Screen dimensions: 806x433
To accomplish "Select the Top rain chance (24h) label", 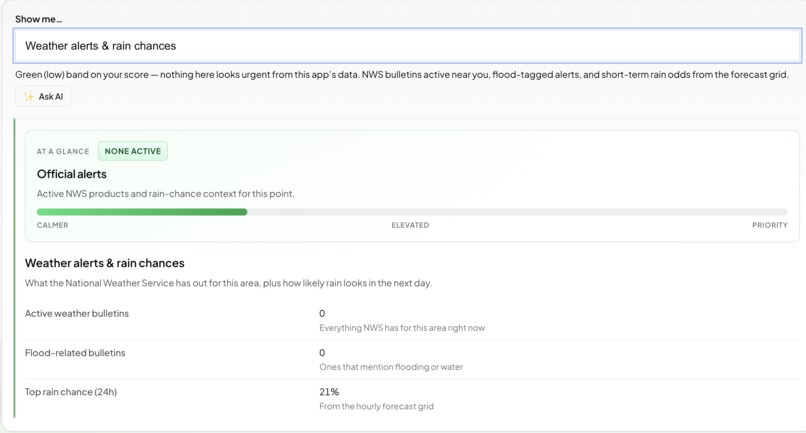I will (71, 392).
